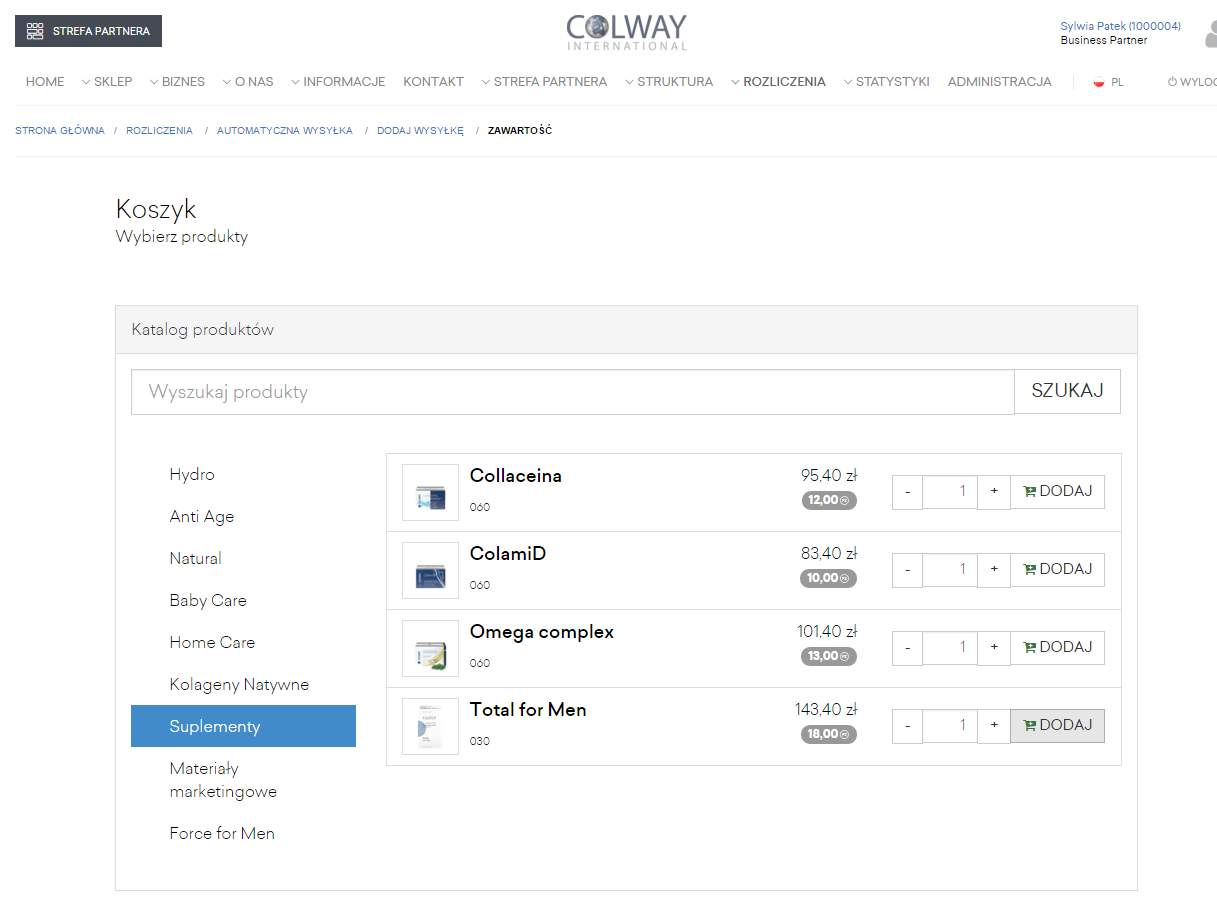Open the Colway International logo

click(x=627, y=31)
